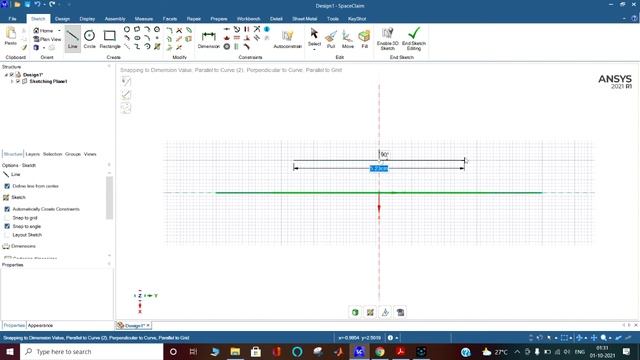This screenshot has height=360, width=640.
Task: Click the options panel vertical scrollbar
Action: (109, 198)
